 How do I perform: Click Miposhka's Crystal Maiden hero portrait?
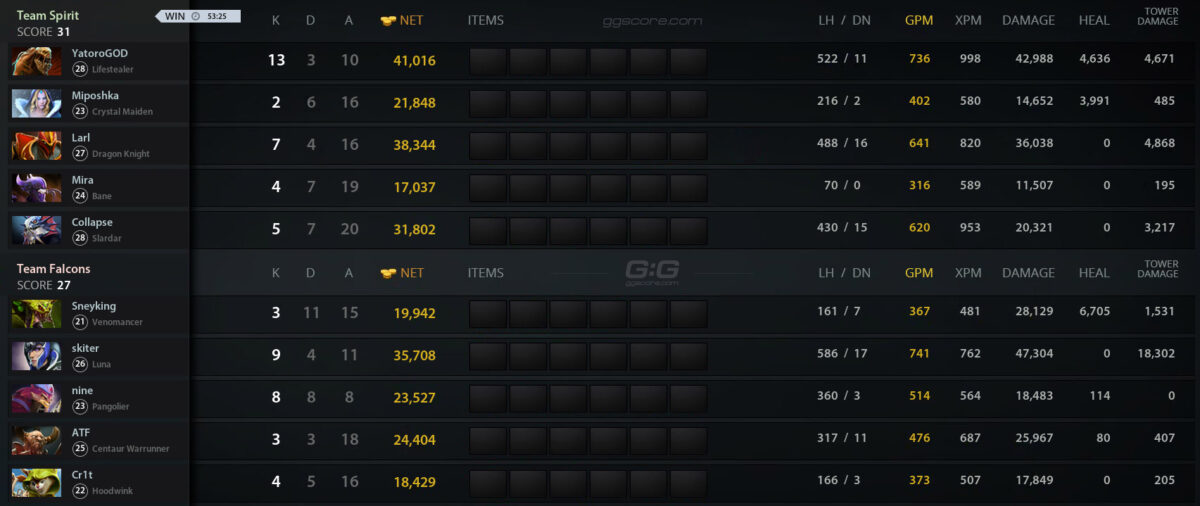(x=37, y=103)
